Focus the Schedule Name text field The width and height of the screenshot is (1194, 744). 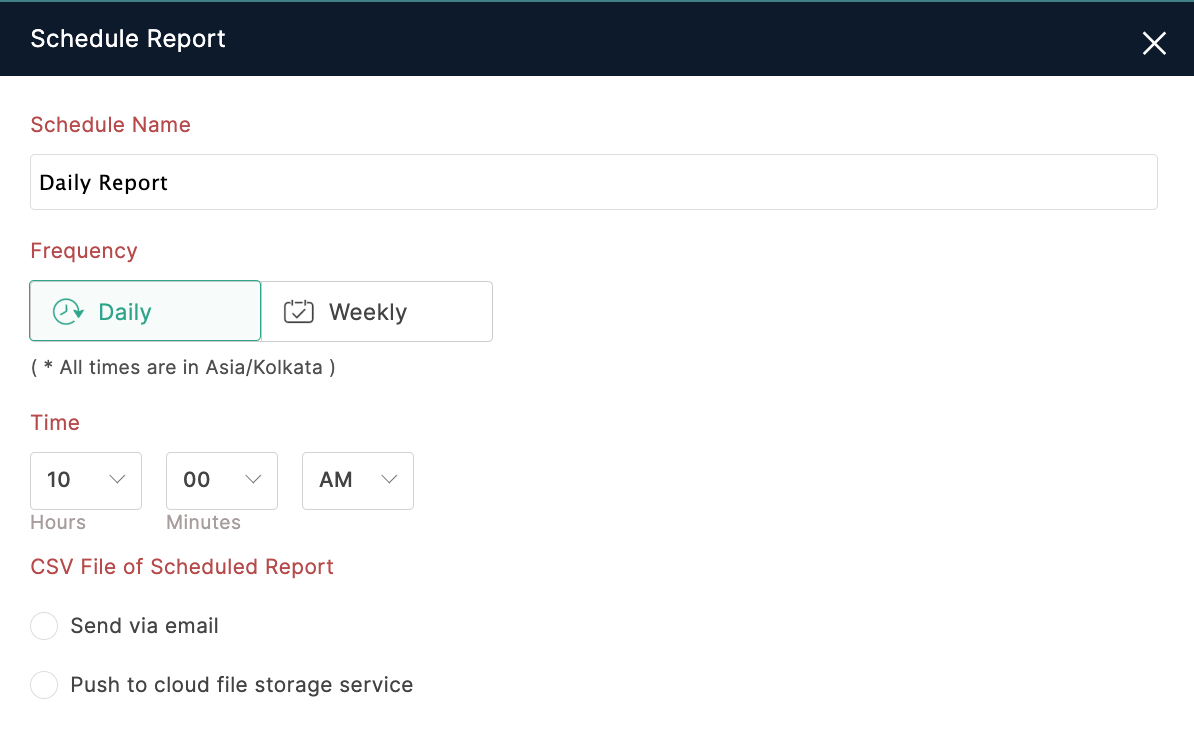593,182
